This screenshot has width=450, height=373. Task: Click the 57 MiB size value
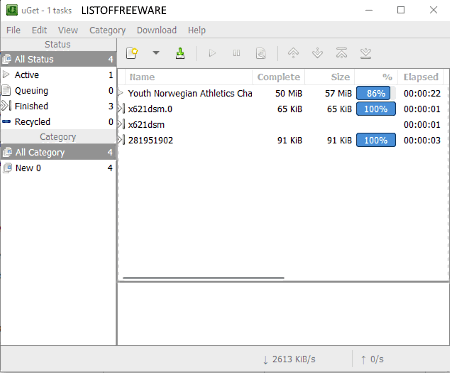[338, 93]
